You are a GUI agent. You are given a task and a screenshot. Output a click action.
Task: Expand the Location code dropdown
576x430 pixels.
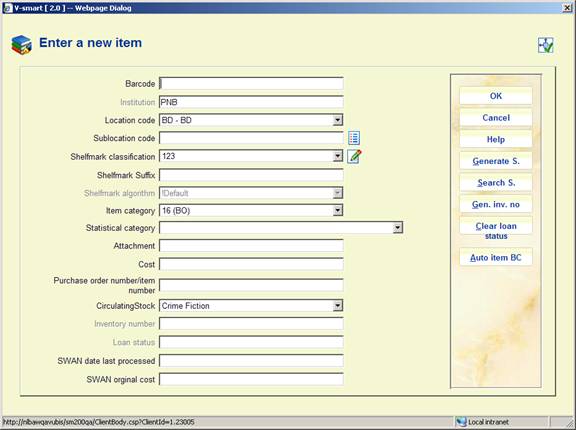pyautogui.click(x=337, y=120)
